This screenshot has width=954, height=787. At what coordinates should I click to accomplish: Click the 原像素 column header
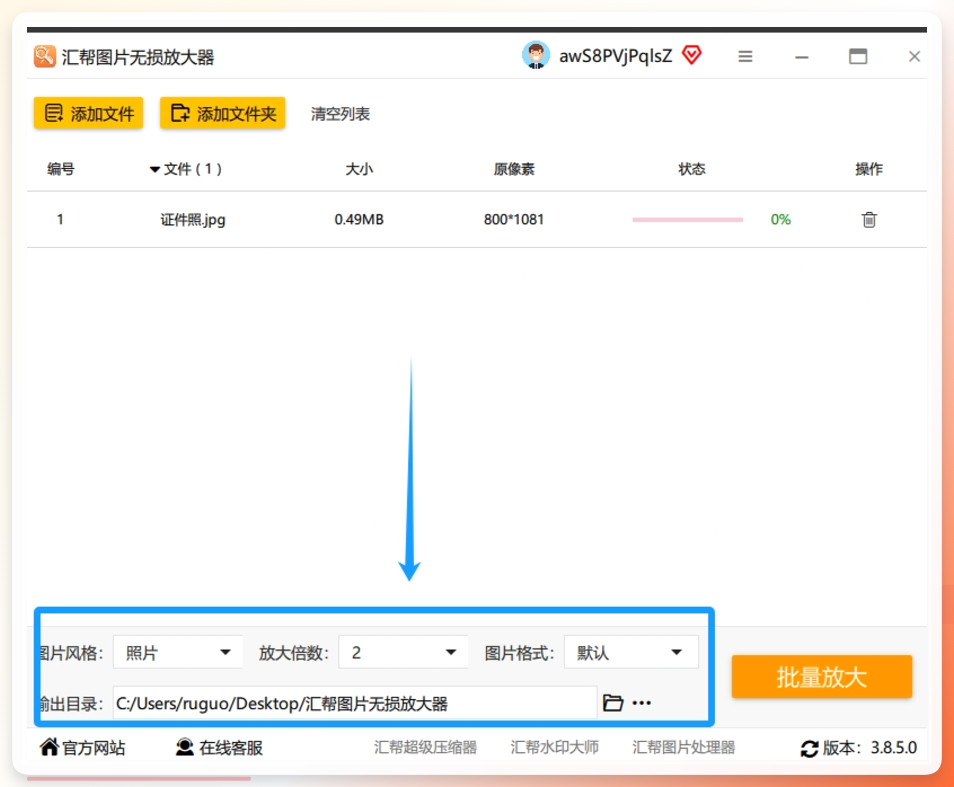514,169
